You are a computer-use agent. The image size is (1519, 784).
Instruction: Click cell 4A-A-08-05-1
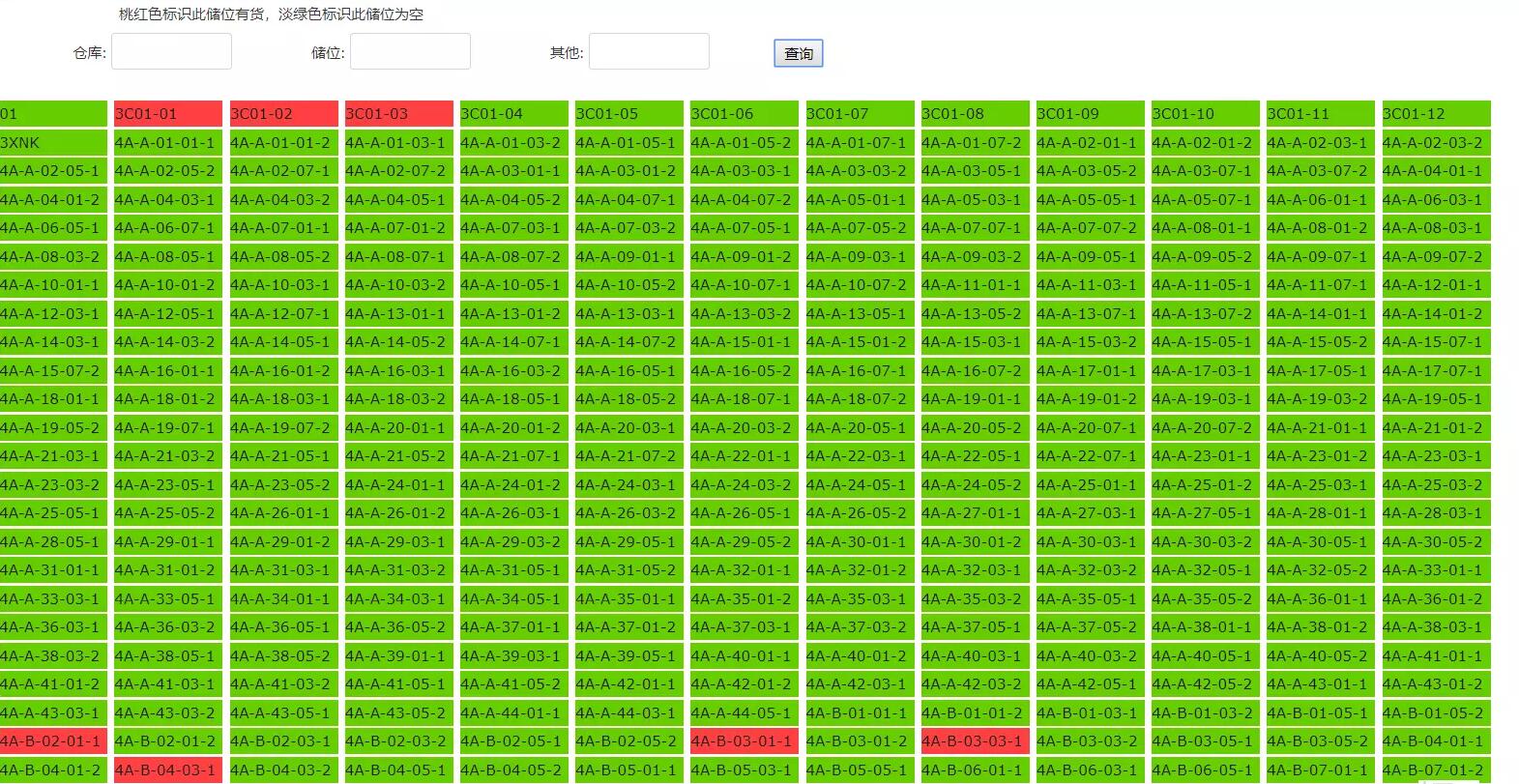[168, 257]
